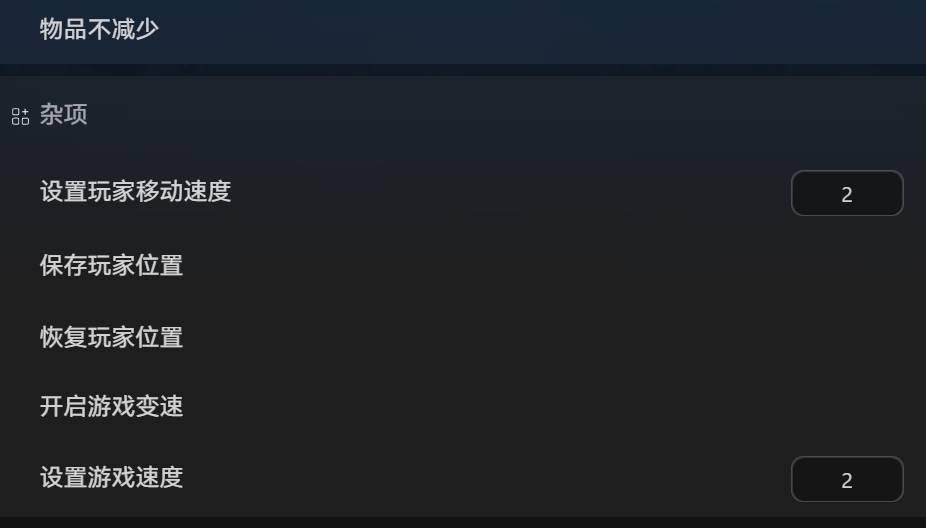Choose the 保存玩家位置 list entry
The width and height of the screenshot is (926, 528).
click(463, 266)
